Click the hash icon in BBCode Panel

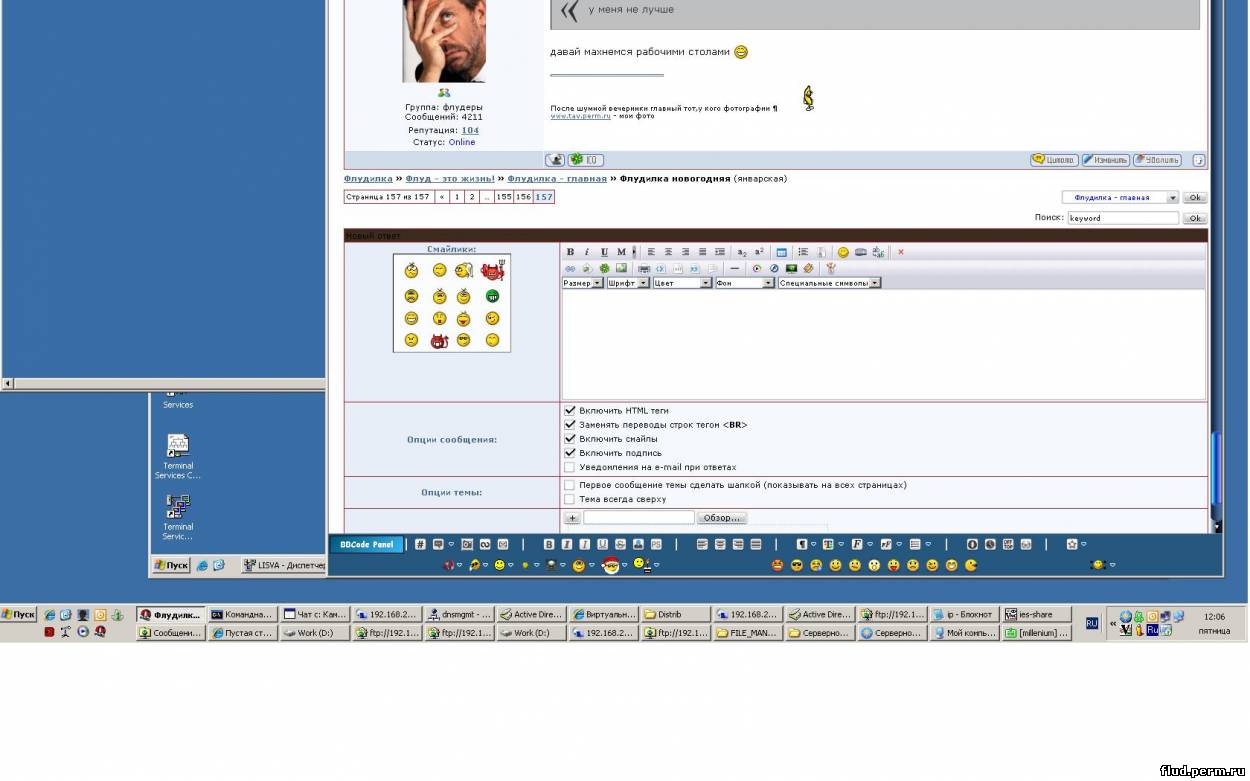(x=420, y=544)
